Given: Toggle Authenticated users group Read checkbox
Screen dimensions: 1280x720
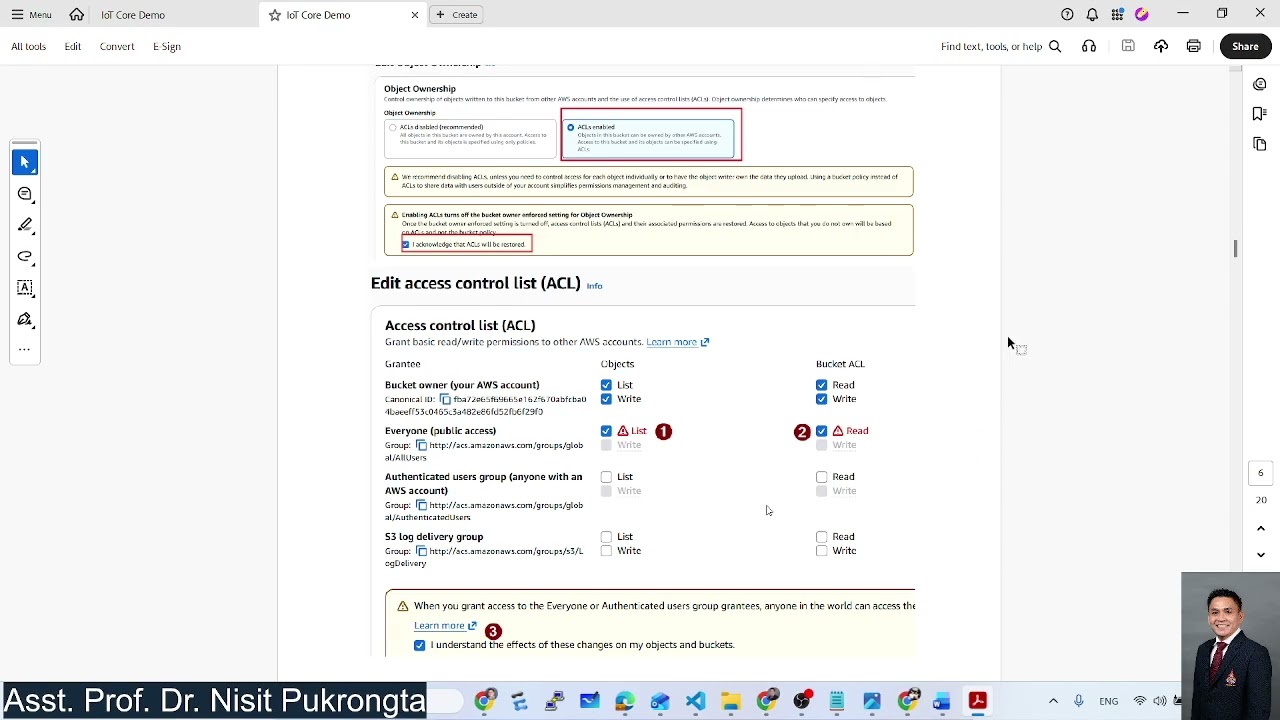Looking at the screenshot, I should [822, 477].
